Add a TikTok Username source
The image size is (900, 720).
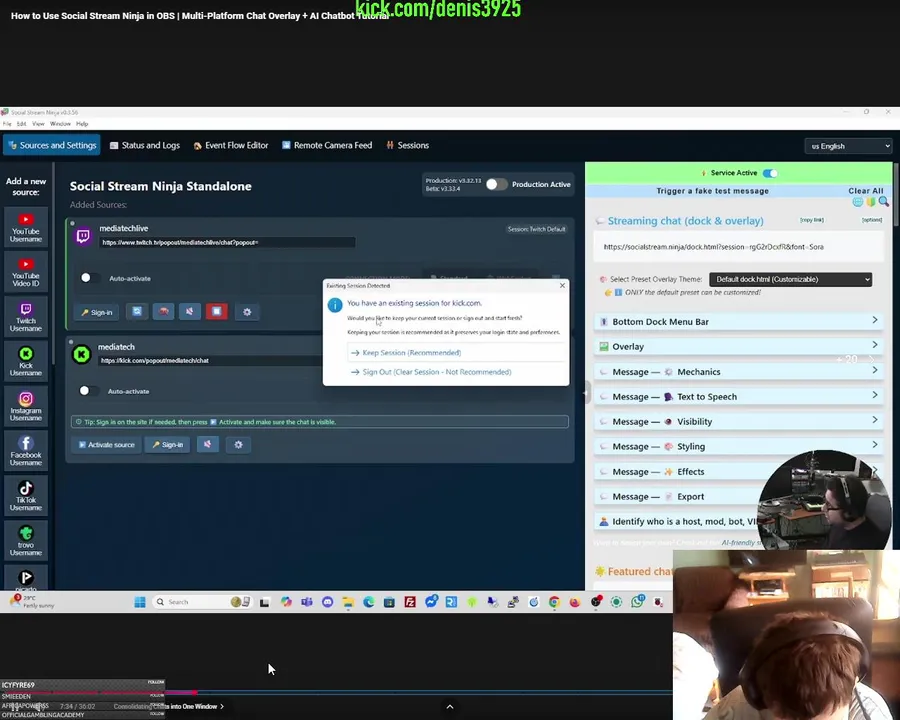[x=26, y=496]
